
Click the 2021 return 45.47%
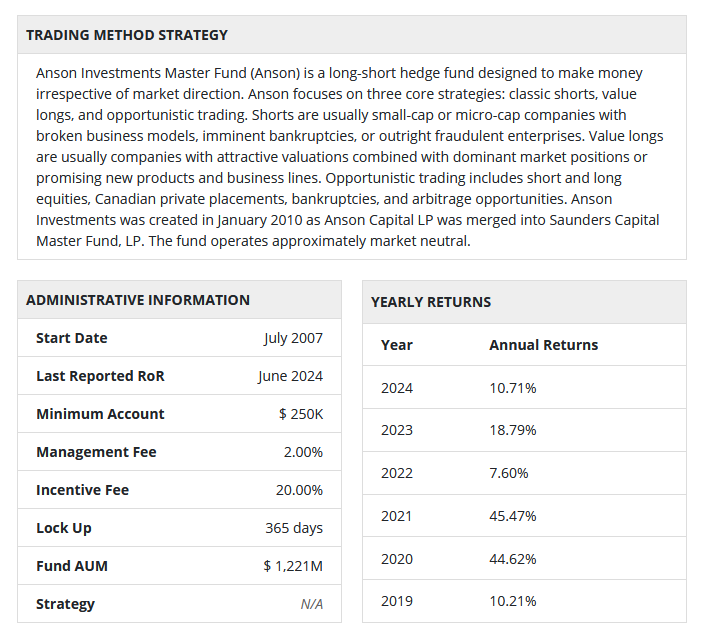point(513,516)
